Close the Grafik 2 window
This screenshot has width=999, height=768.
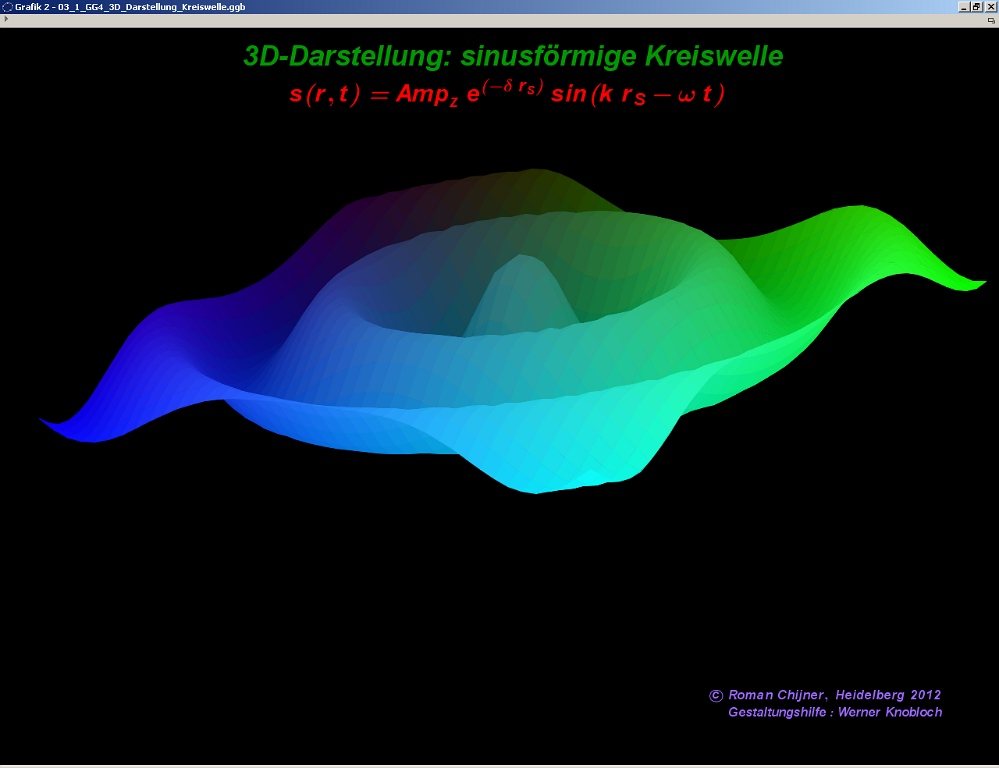point(991,6)
